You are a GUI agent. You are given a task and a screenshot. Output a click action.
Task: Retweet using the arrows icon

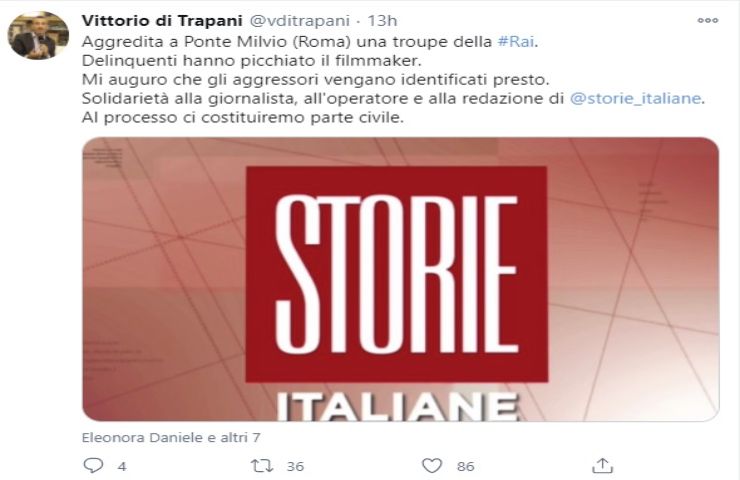pyautogui.click(x=261, y=466)
